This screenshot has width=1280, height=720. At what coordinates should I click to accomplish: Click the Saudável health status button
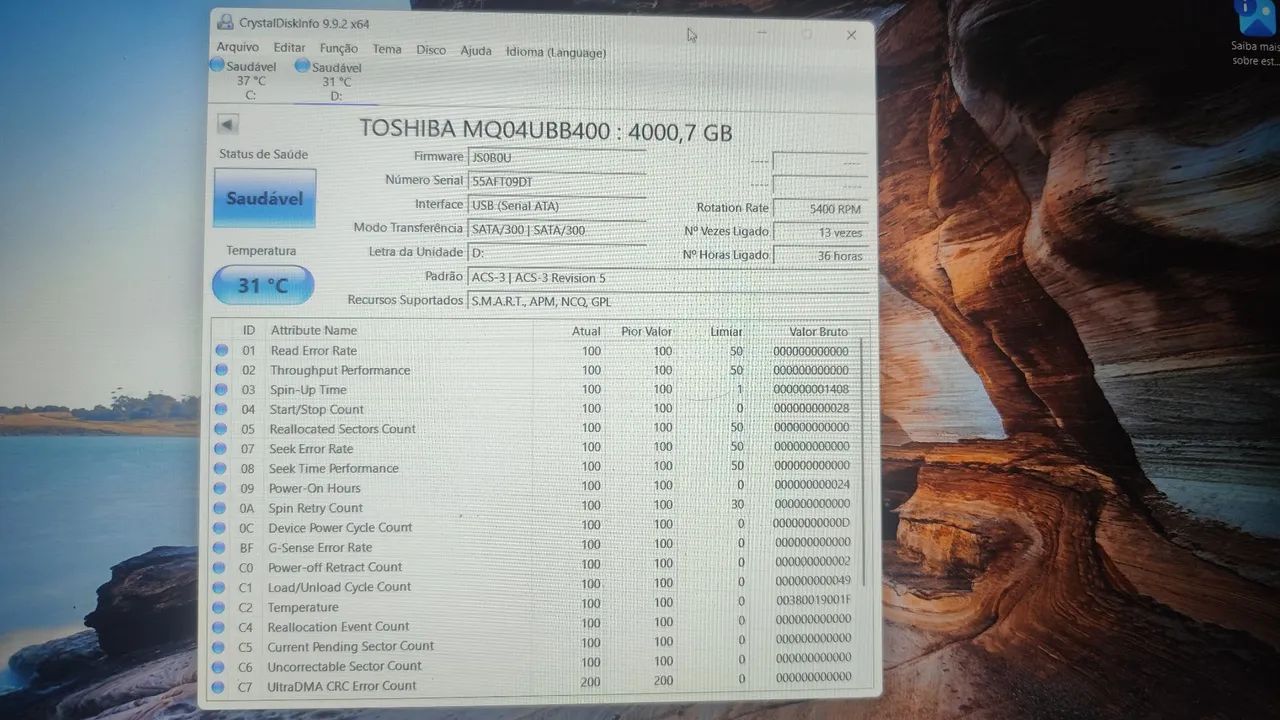click(265, 198)
